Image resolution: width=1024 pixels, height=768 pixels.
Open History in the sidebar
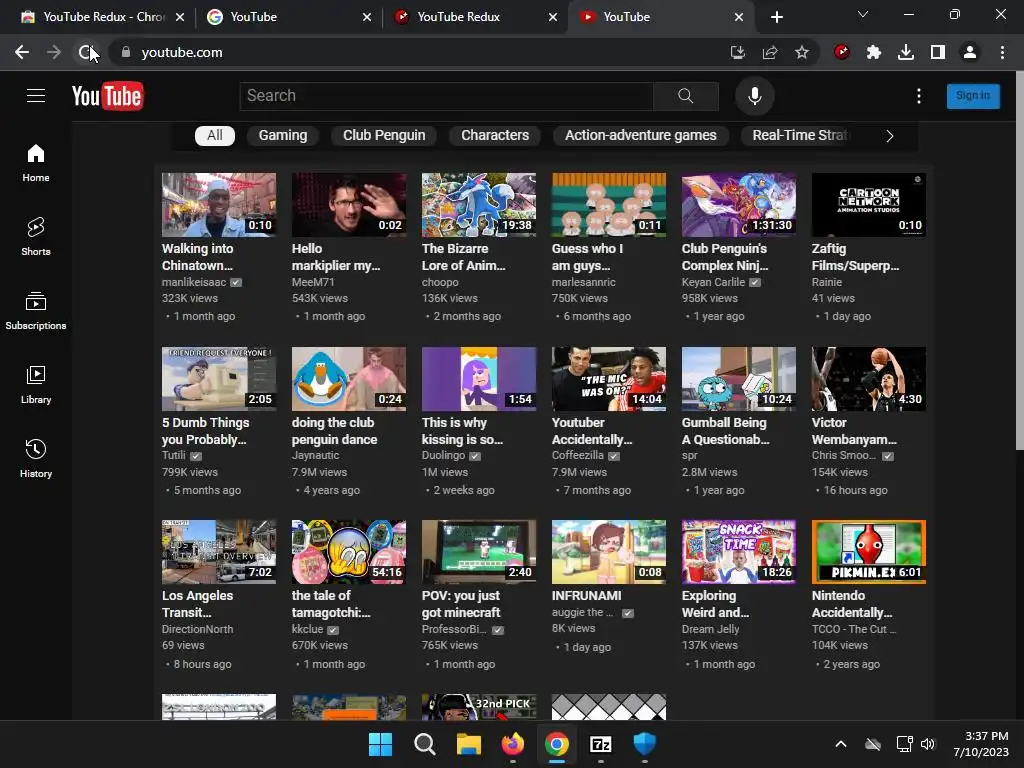36,459
